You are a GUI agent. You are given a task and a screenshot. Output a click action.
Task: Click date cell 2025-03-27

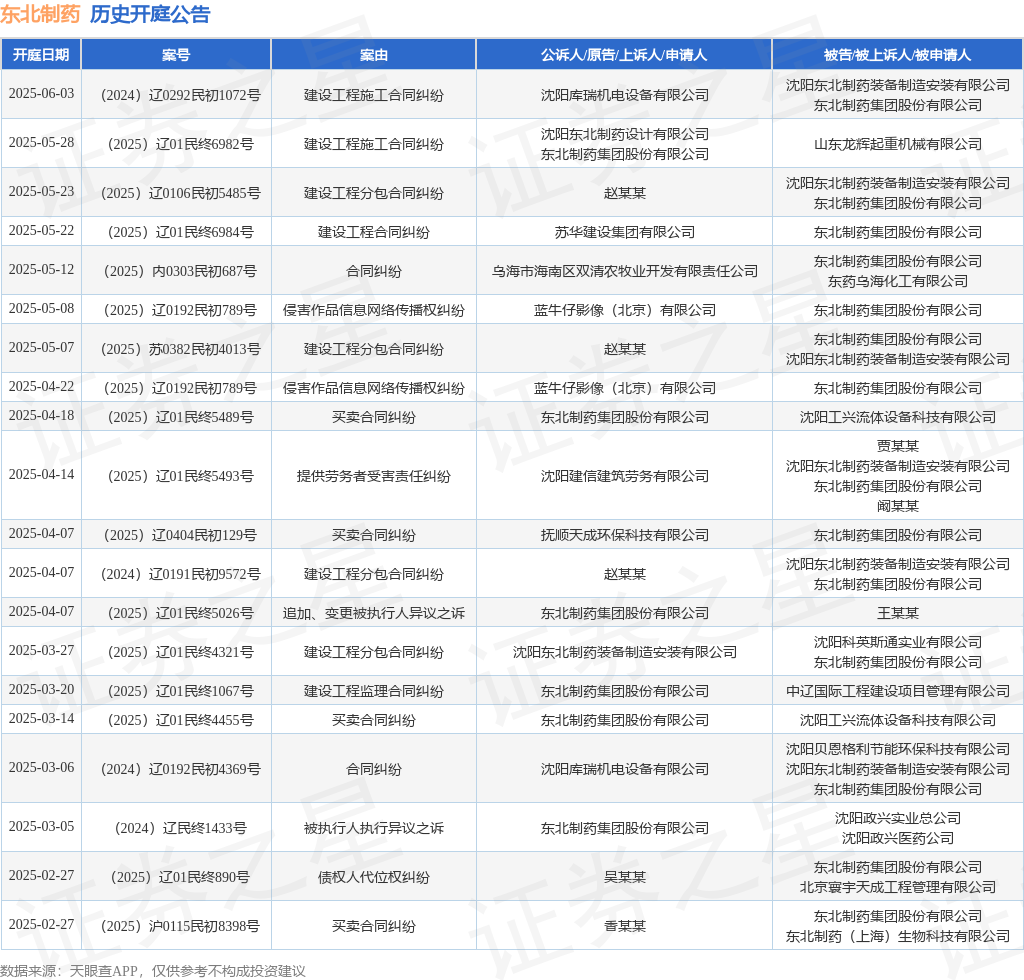[41, 650]
